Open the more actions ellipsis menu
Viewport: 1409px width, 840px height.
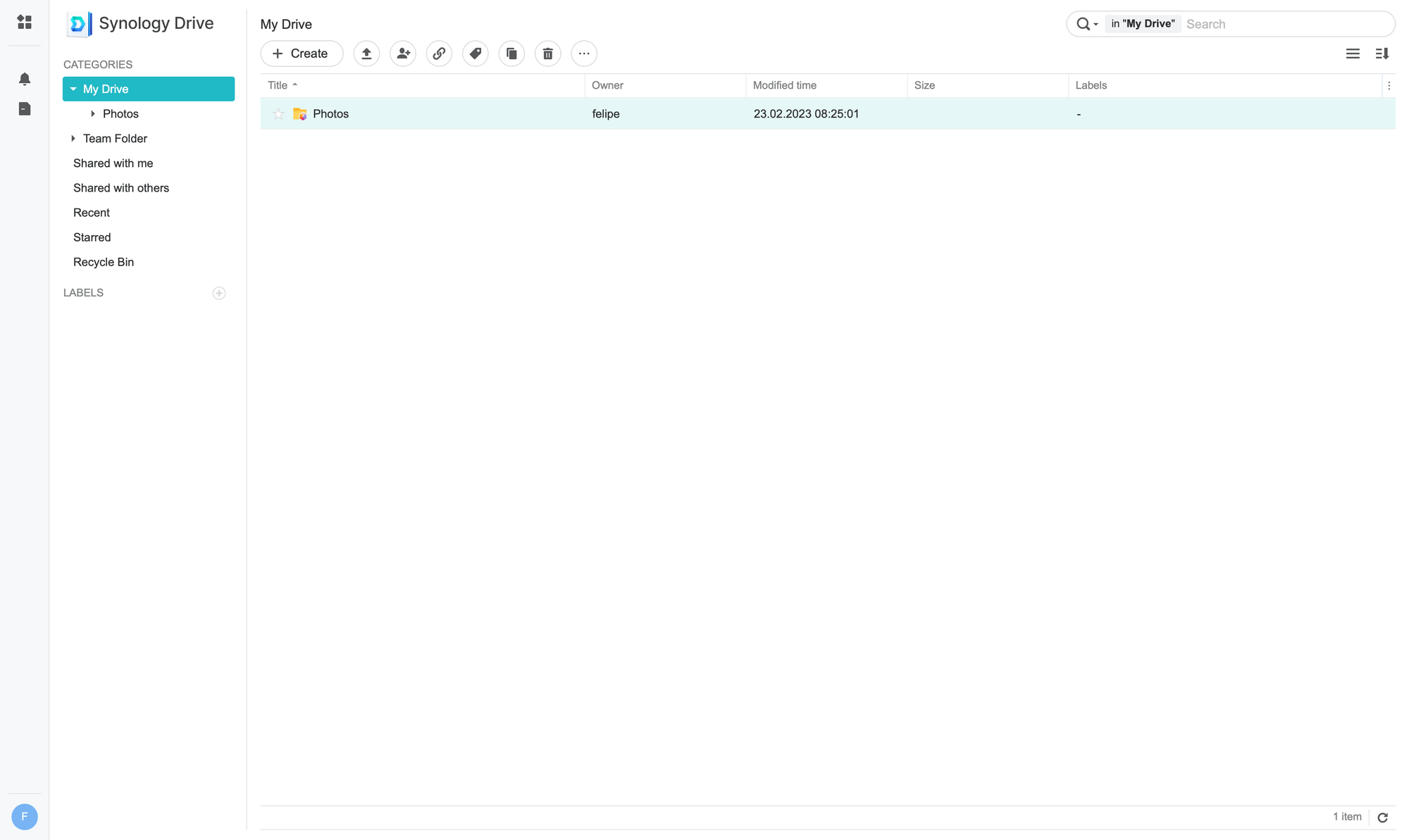click(584, 54)
